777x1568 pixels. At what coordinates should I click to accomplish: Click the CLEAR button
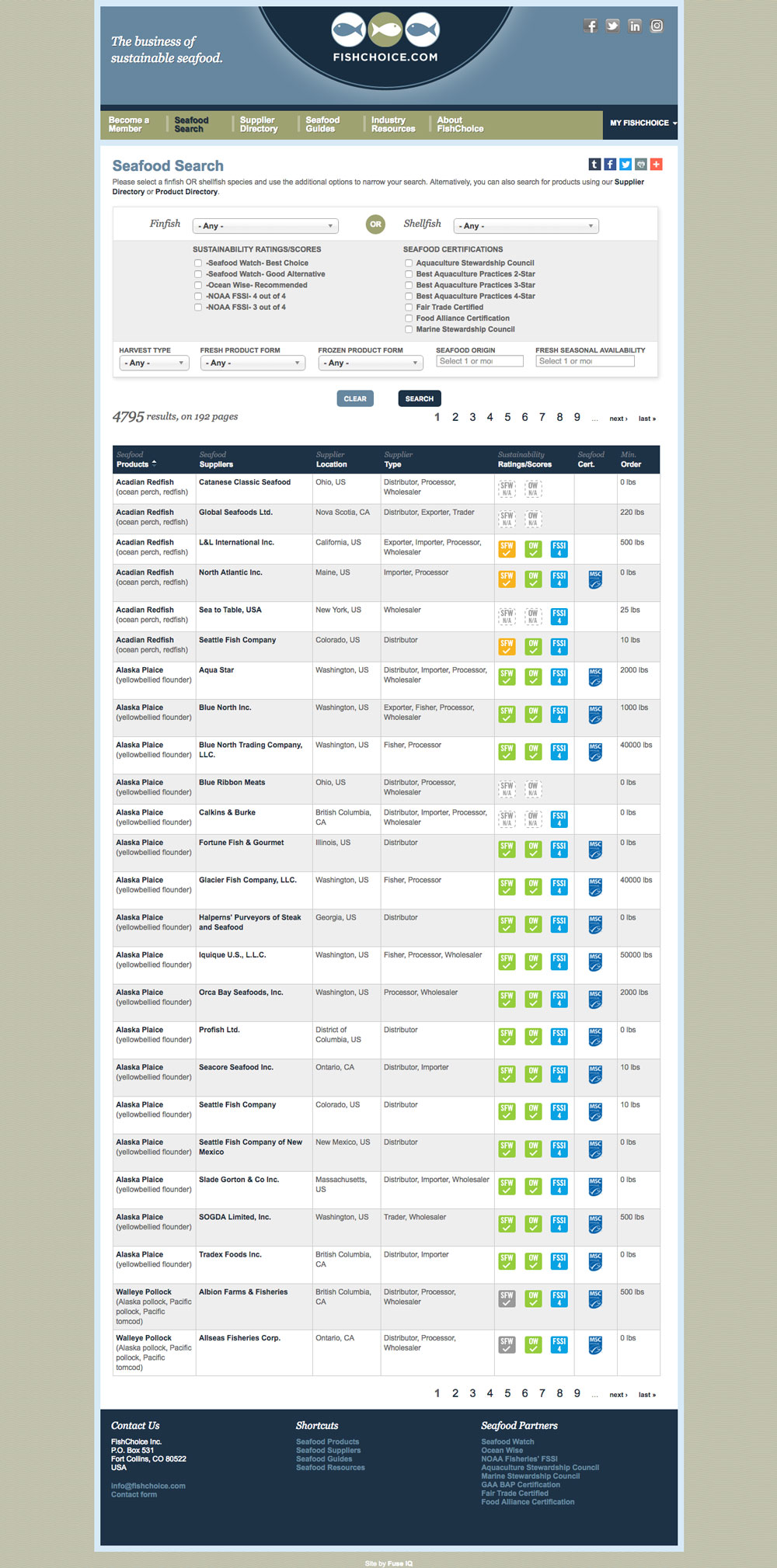[x=355, y=398]
